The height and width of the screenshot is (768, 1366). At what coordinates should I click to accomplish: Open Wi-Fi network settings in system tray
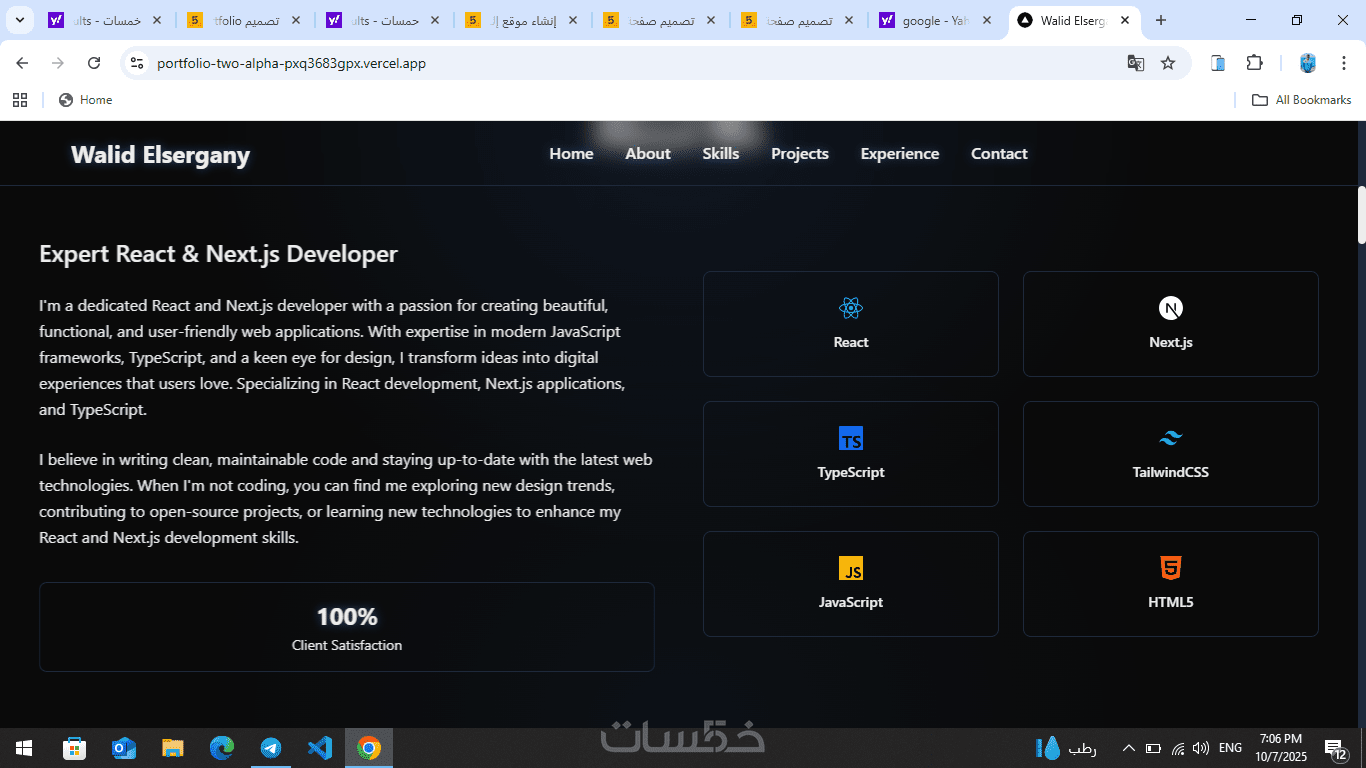tap(1178, 748)
